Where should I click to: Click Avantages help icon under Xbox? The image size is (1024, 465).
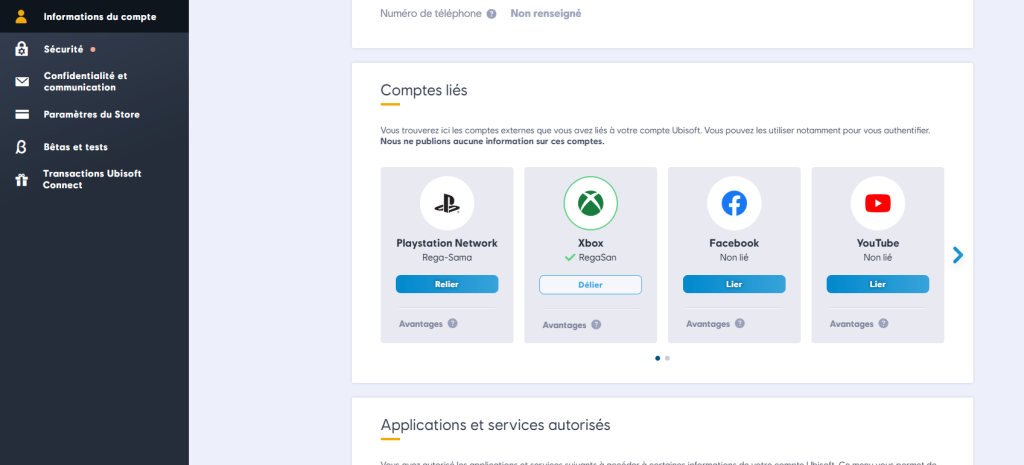(596, 325)
